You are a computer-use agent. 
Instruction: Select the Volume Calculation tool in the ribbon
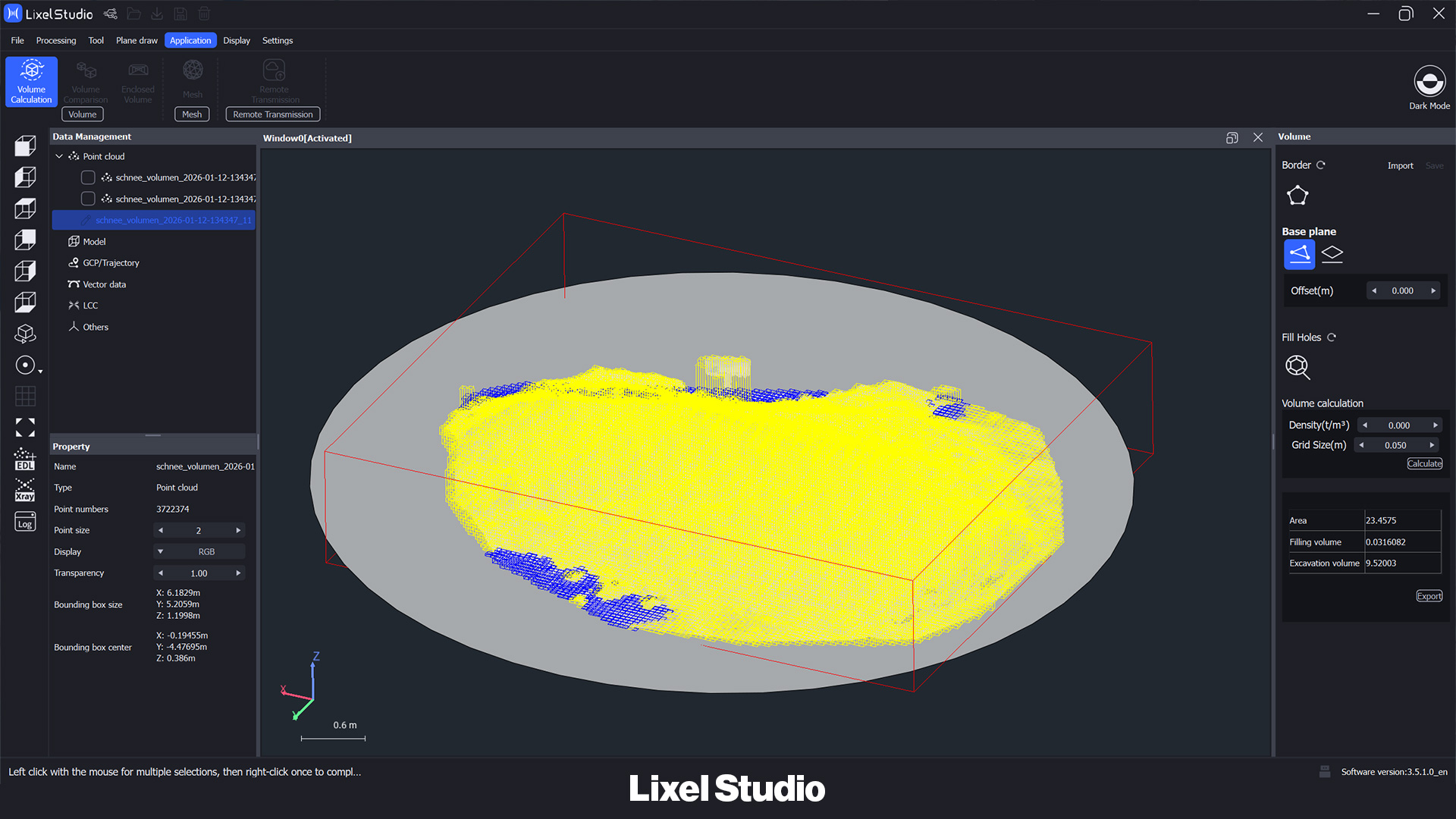point(30,81)
